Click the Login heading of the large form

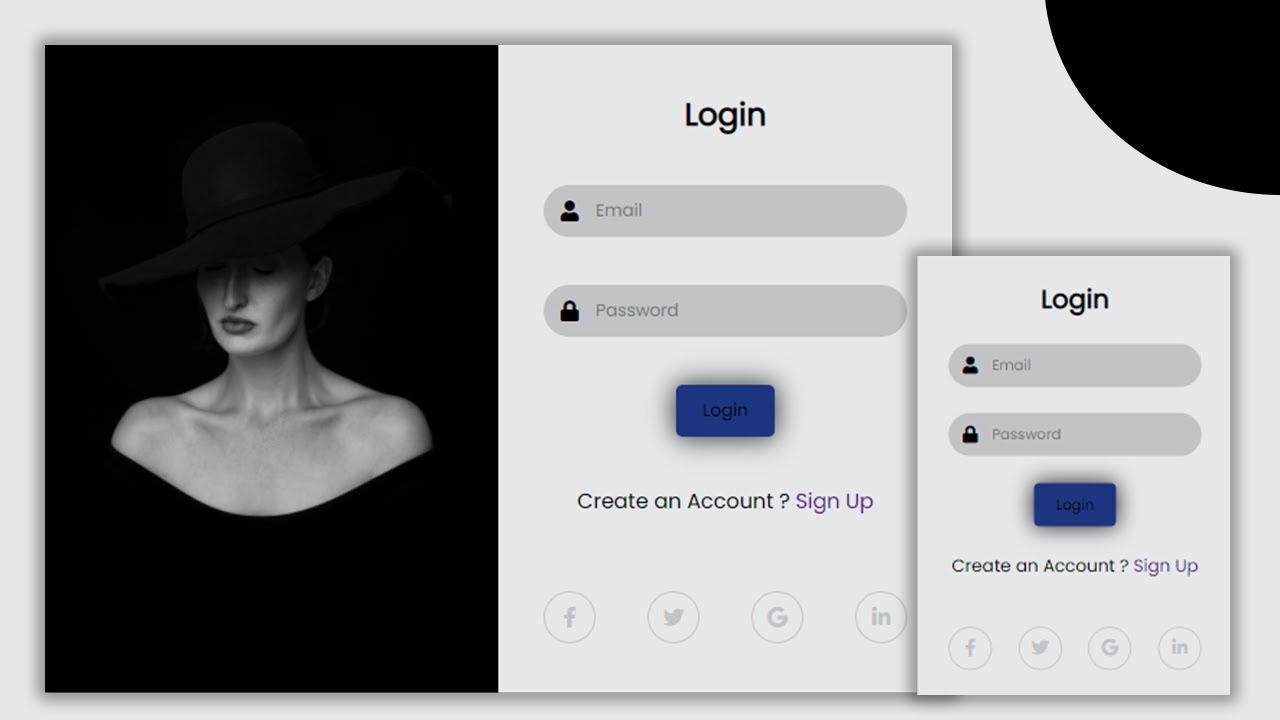point(725,116)
